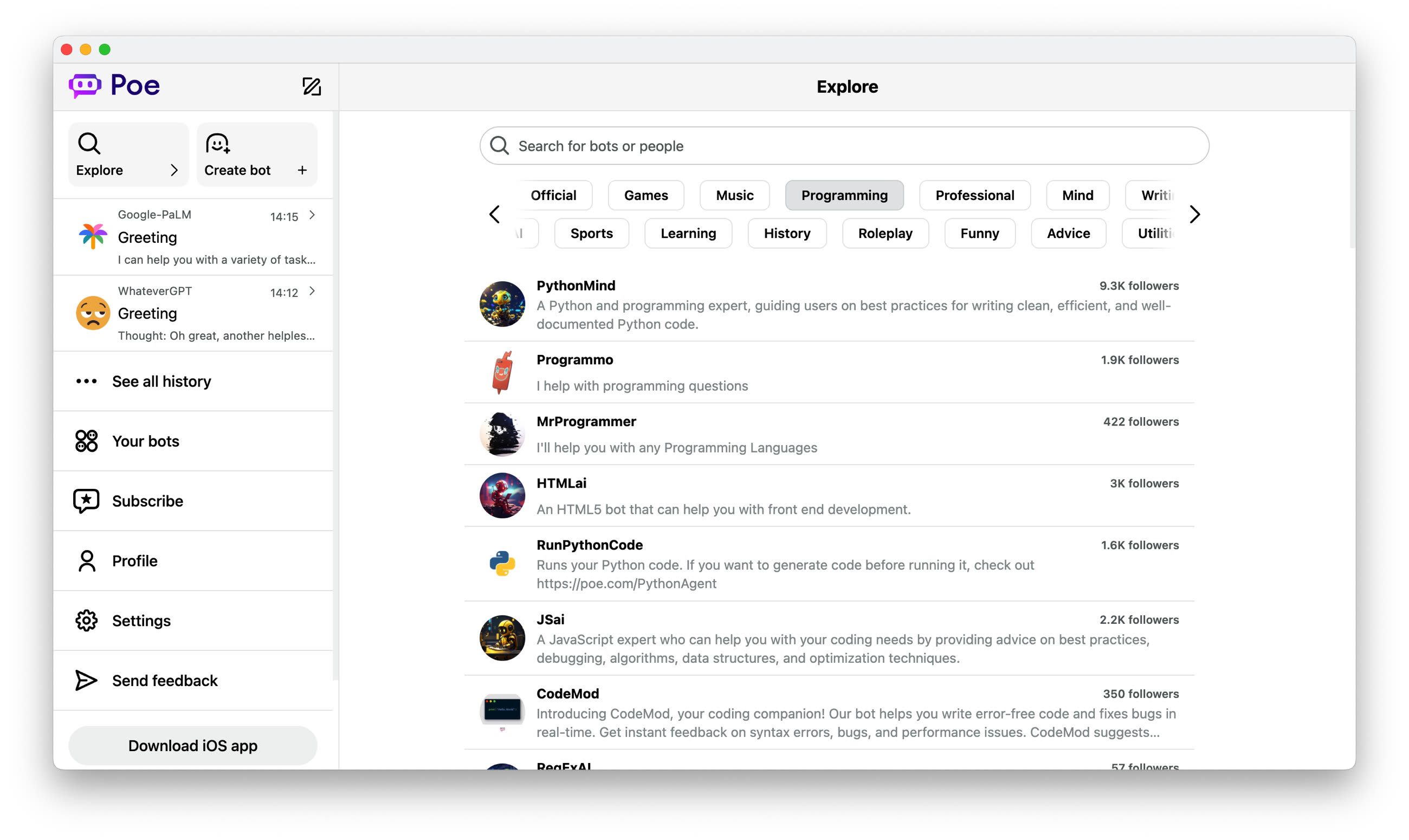Click the See all history ellipsis icon
This screenshot has height=840, width=1409.
tap(86, 381)
